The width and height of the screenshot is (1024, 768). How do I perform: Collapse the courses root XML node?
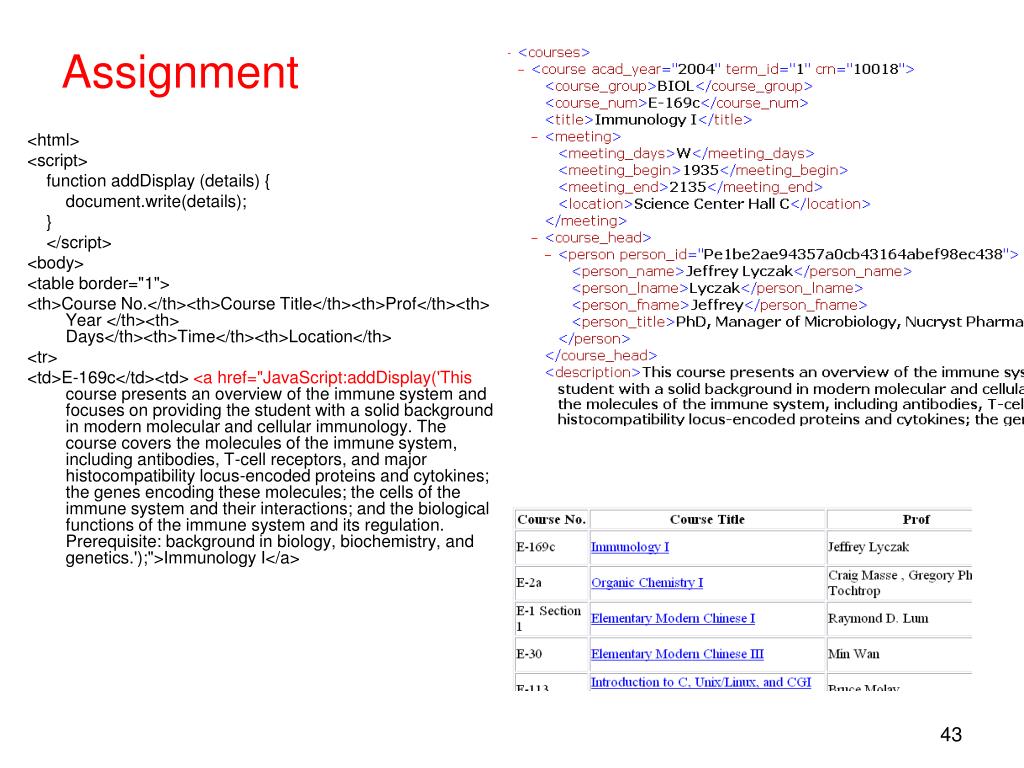click(x=509, y=52)
